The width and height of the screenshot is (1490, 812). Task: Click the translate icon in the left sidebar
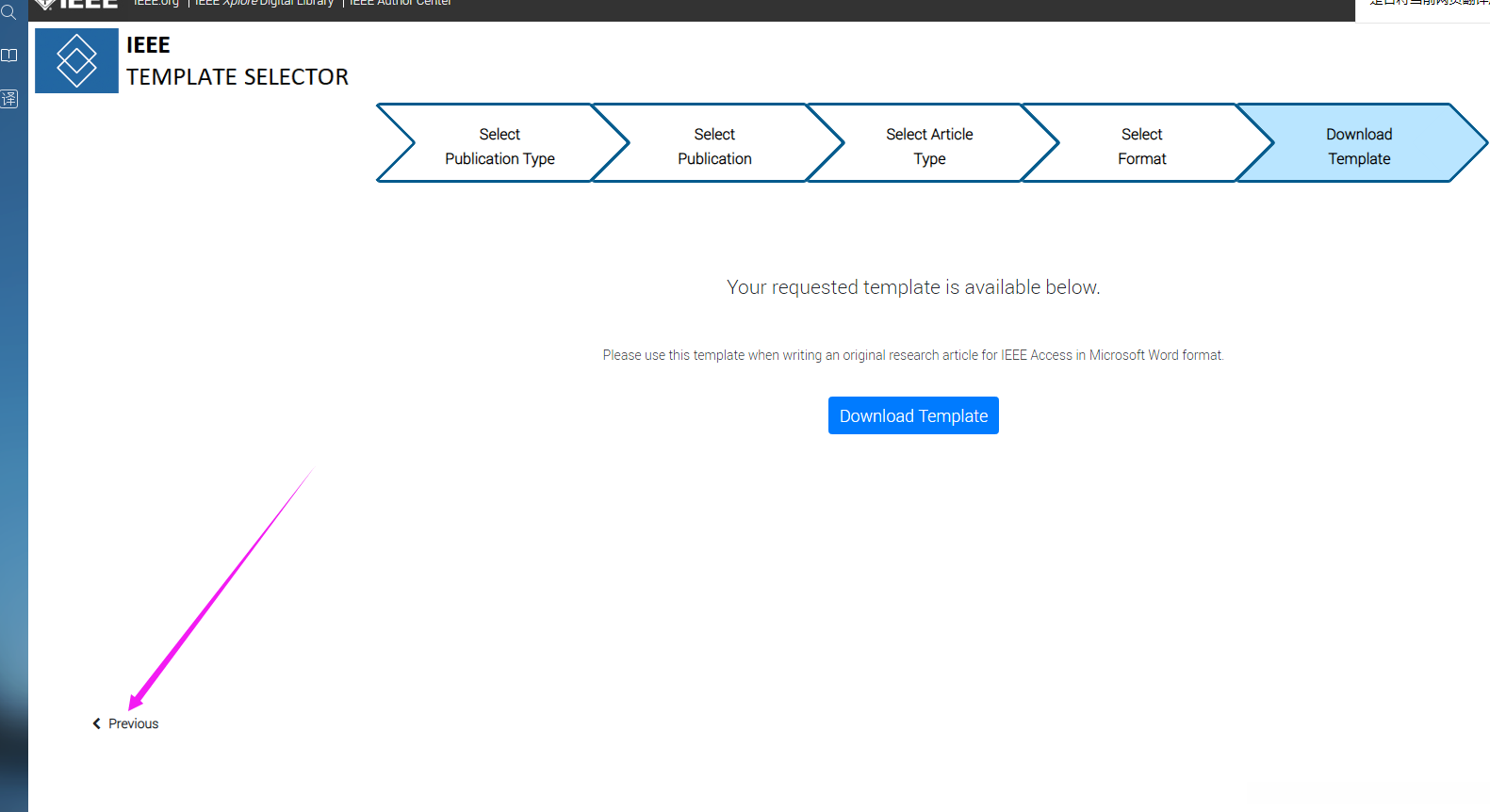9,99
